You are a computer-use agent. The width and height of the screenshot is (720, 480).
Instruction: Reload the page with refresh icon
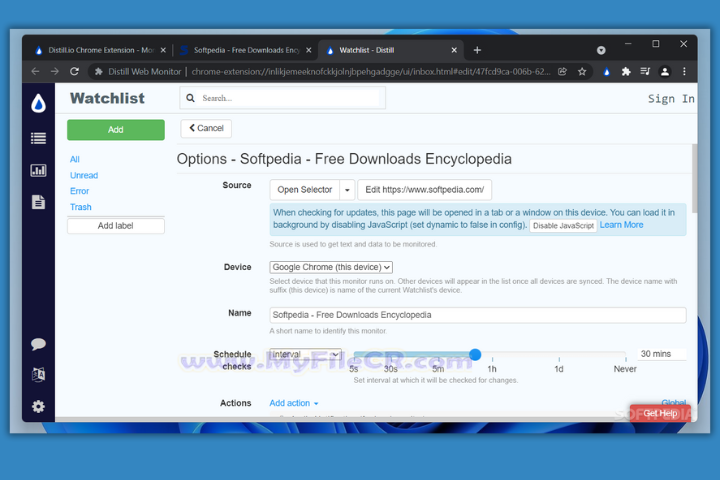point(74,72)
